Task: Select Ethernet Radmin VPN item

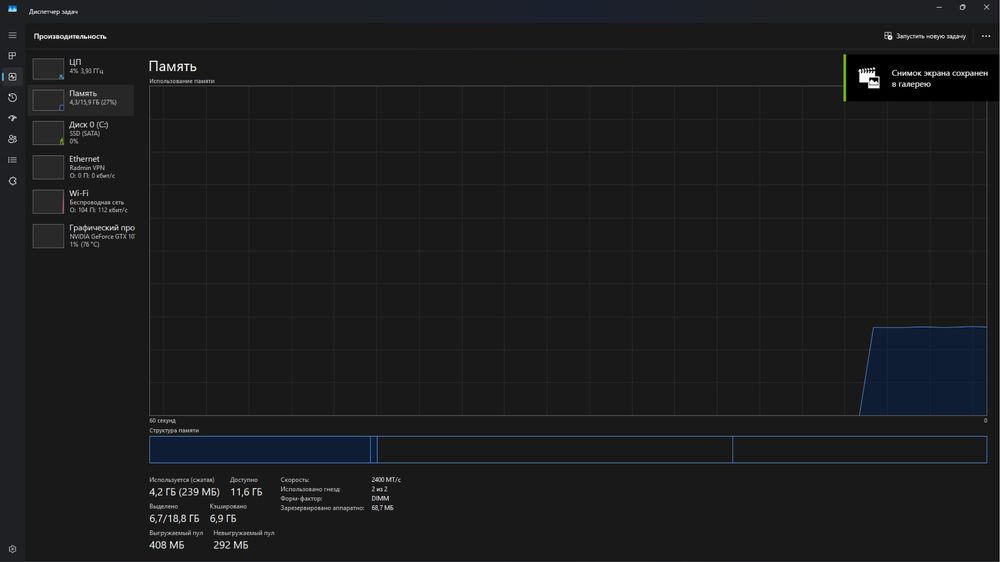Action: pyautogui.click(x=82, y=167)
